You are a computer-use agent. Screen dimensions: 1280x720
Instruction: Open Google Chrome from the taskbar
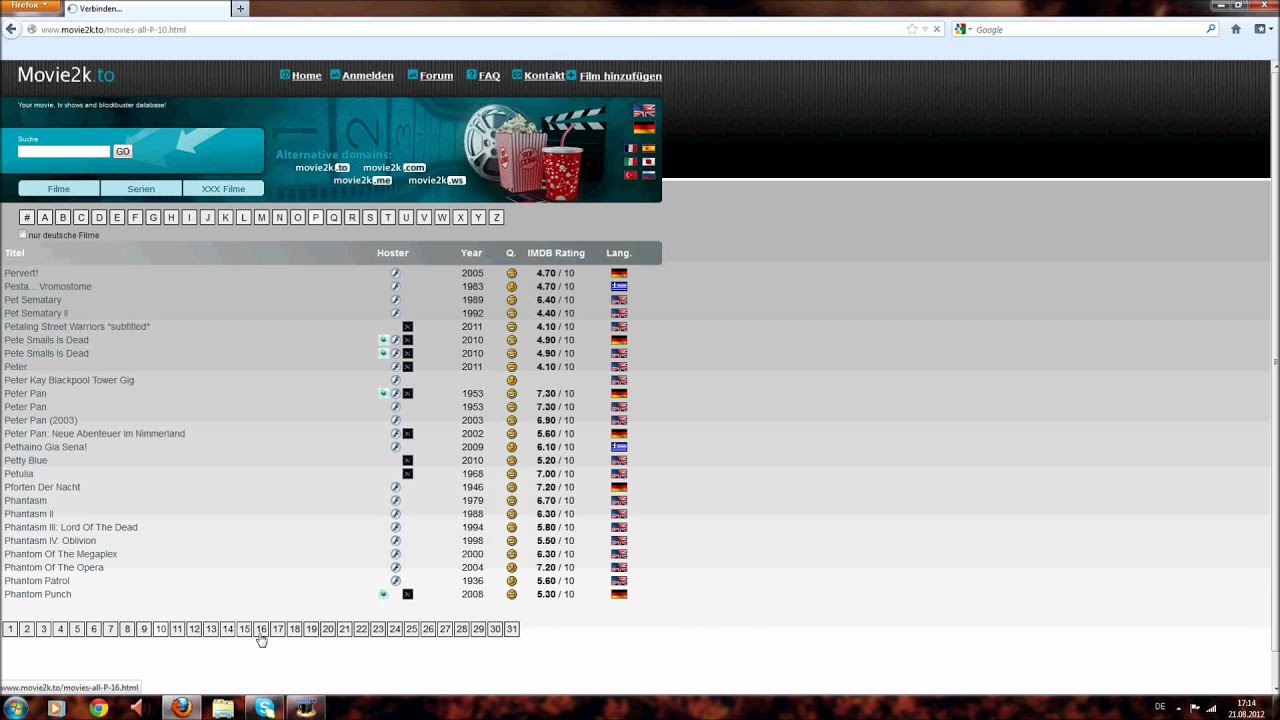click(98, 708)
